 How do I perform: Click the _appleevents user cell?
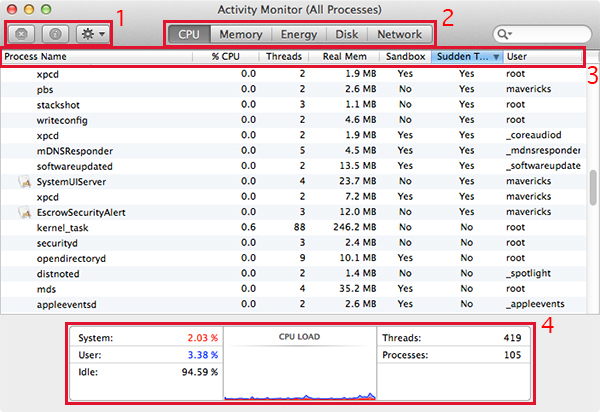pos(535,304)
